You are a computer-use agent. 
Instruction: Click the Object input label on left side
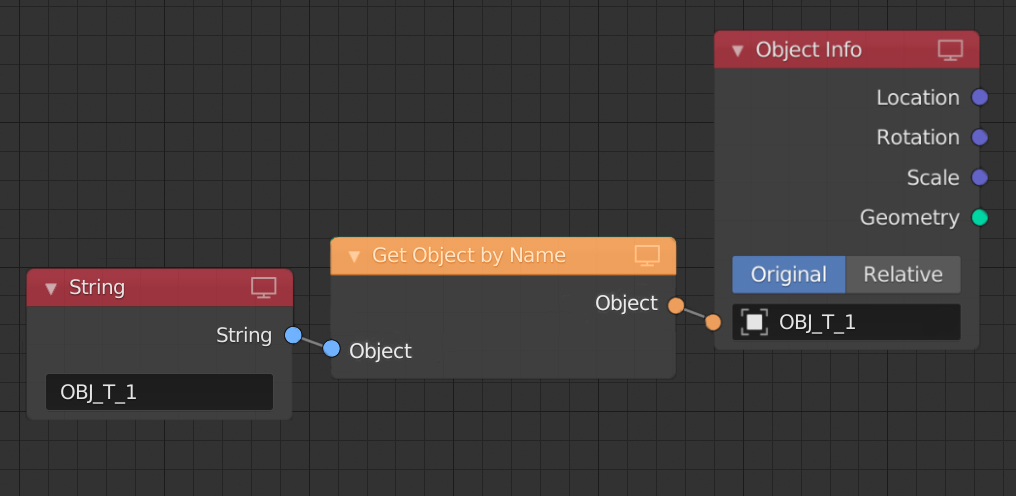pos(380,351)
